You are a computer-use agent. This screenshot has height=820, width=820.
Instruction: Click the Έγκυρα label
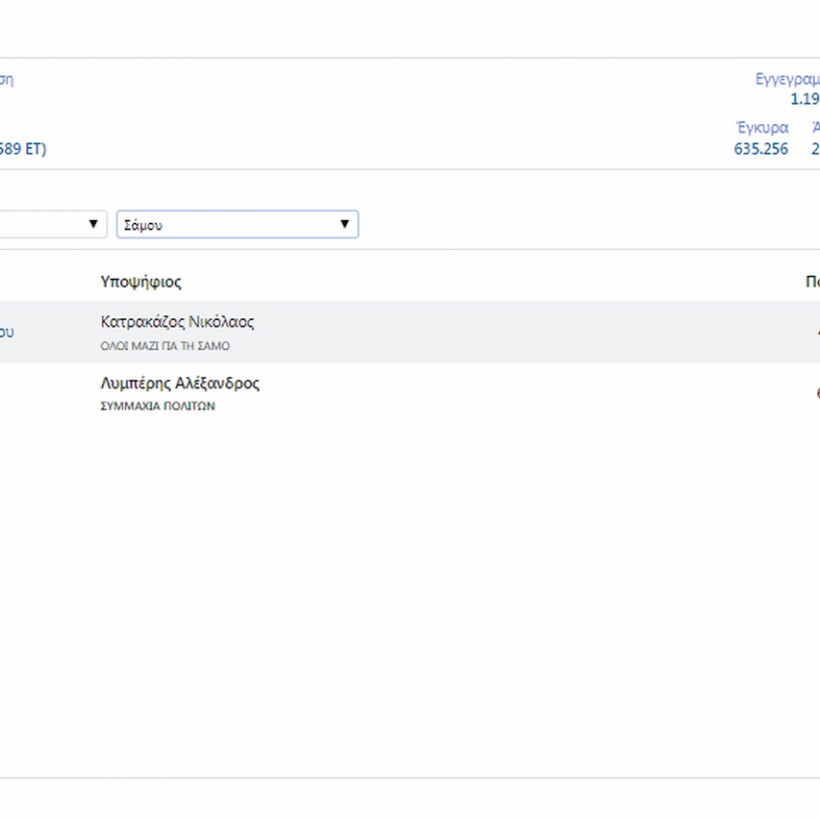pos(761,128)
